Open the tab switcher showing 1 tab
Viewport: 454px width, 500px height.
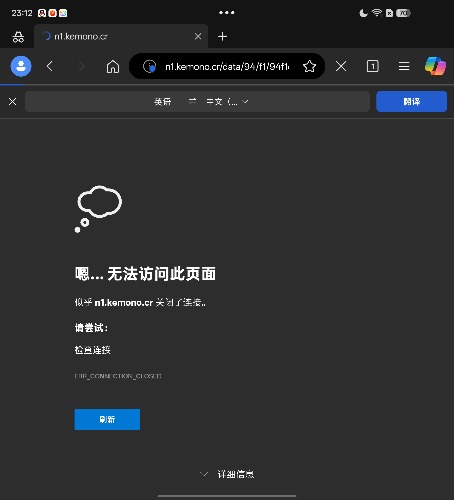372,66
